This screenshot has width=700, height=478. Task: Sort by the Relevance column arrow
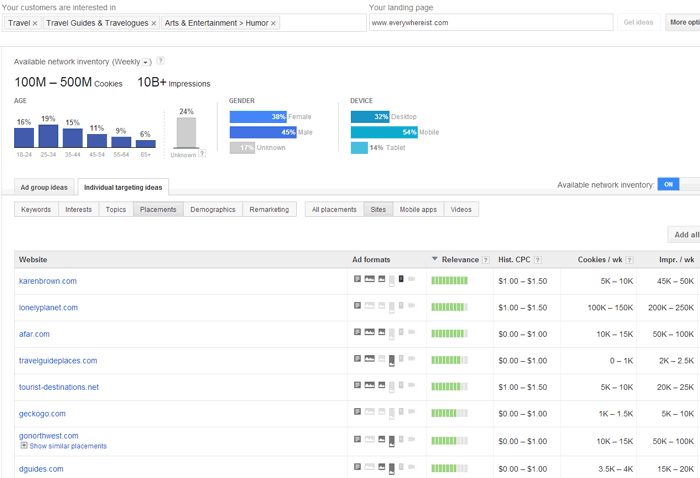[x=435, y=259]
